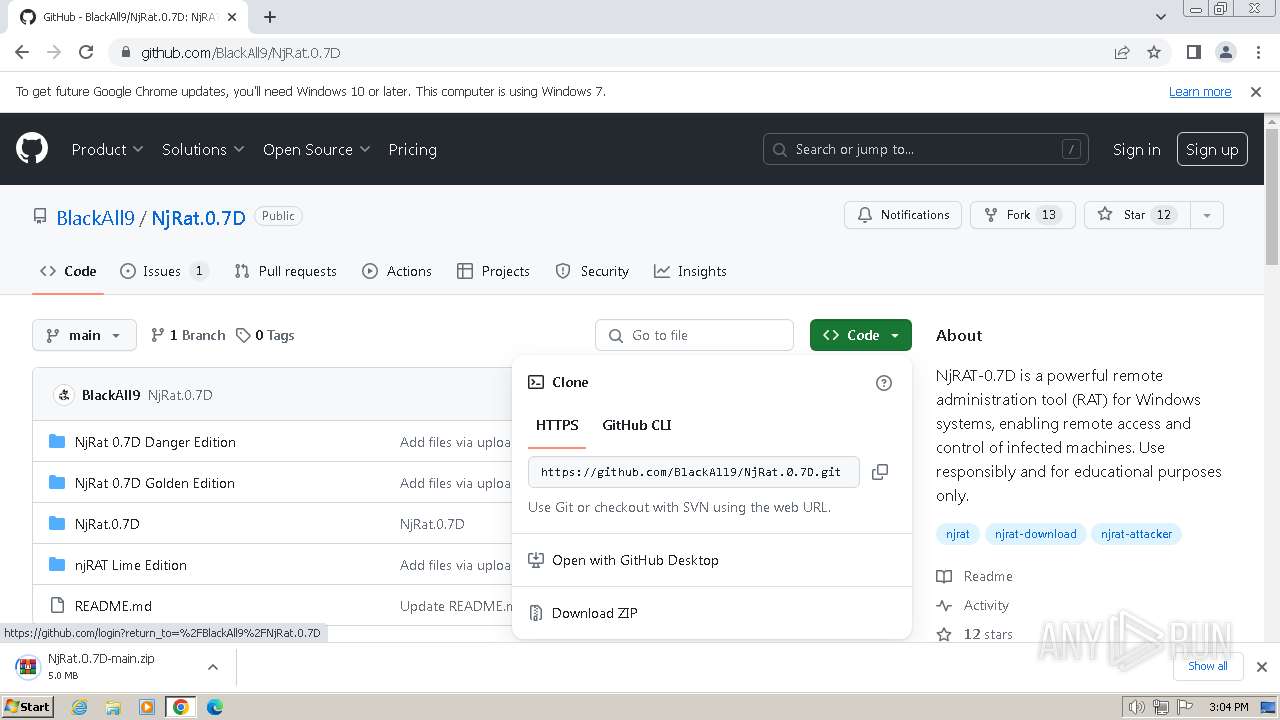Screen dimensions: 1280x720
Task: Share this page from the address bar
Action: [x=1122, y=52]
